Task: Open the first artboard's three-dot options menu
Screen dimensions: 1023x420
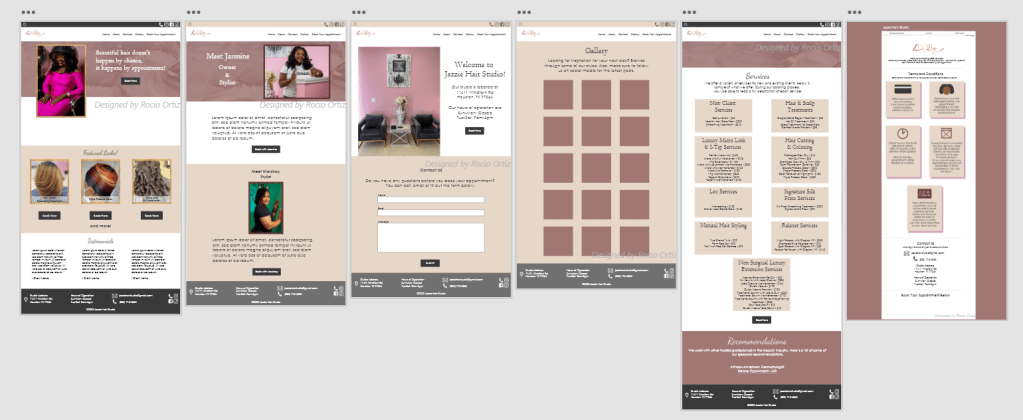Action: coord(28,13)
